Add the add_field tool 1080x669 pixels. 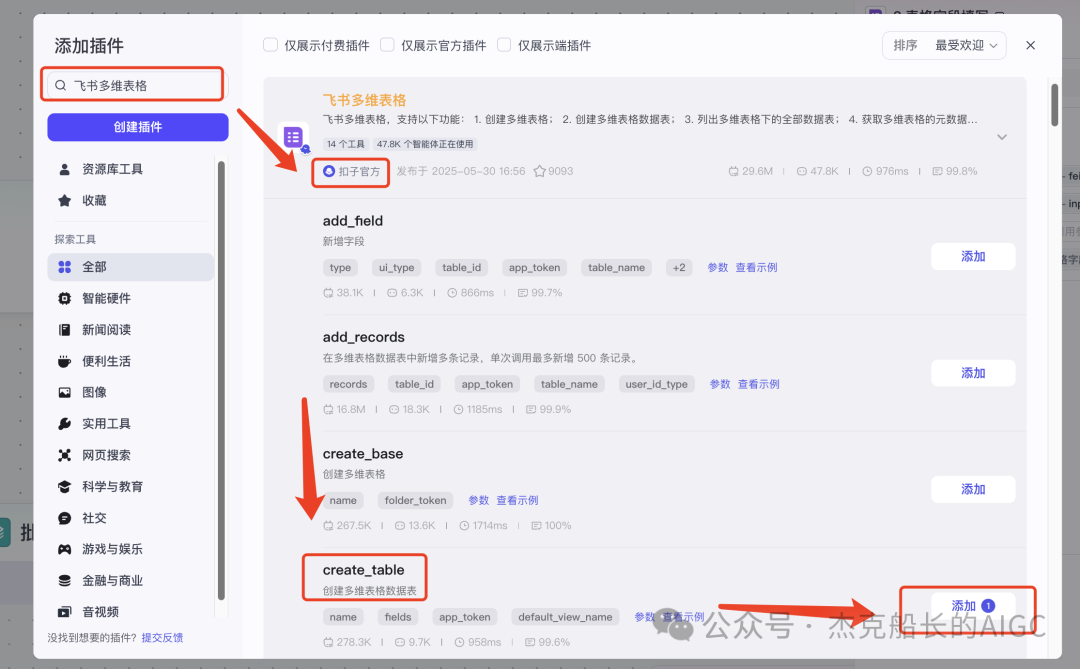click(x=973, y=256)
